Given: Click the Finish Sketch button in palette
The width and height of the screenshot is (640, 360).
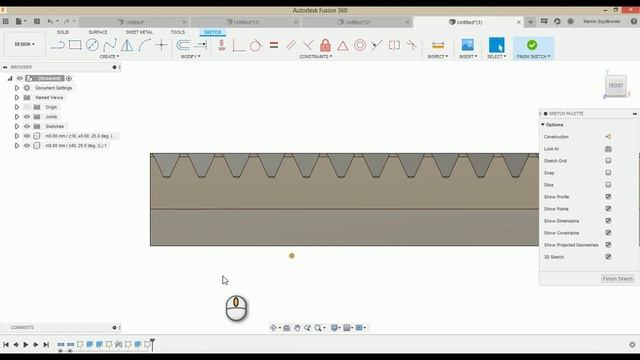Looking at the screenshot, I should 618,279.
